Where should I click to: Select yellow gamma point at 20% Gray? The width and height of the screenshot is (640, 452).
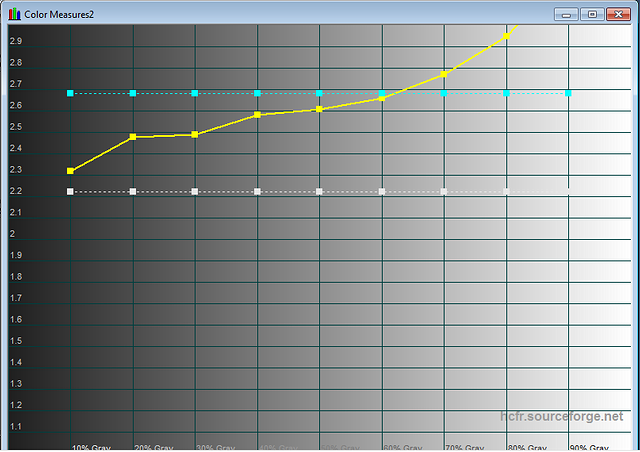coord(133,137)
